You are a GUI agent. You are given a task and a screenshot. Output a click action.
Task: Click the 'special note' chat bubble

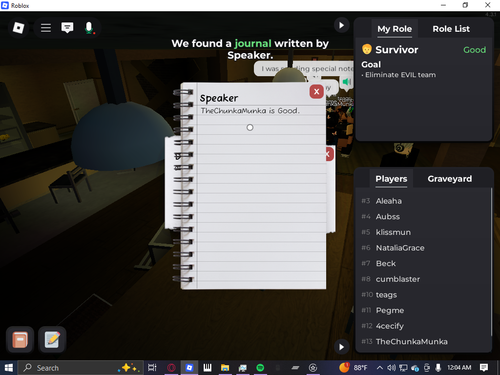(x=303, y=69)
